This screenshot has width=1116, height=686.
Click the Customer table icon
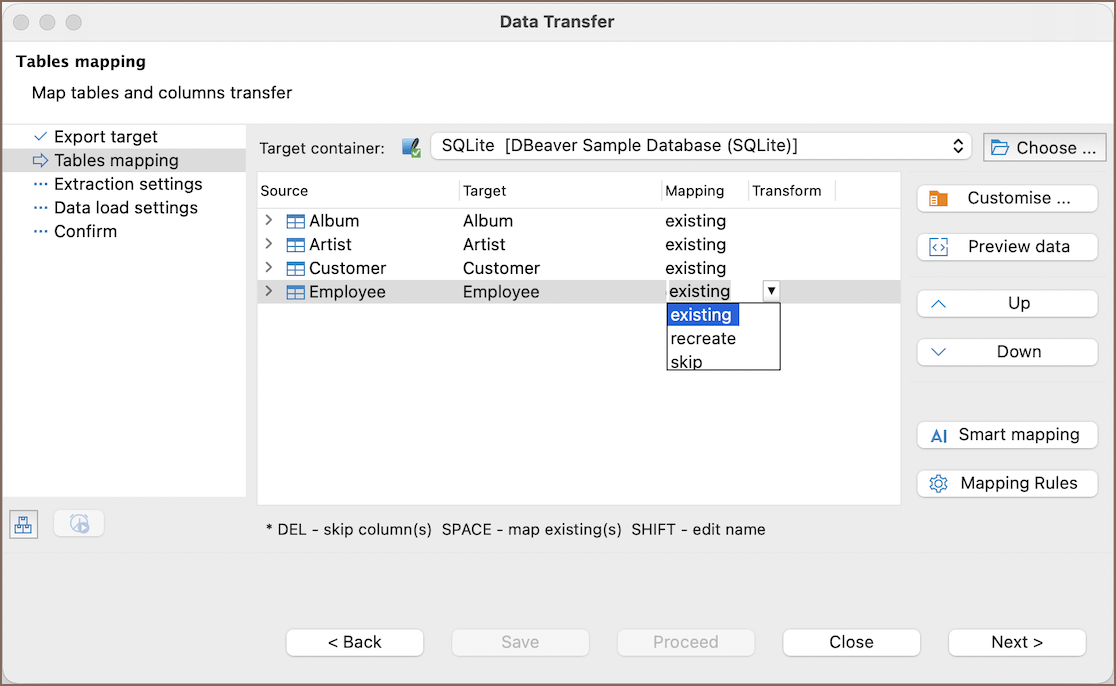click(295, 269)
